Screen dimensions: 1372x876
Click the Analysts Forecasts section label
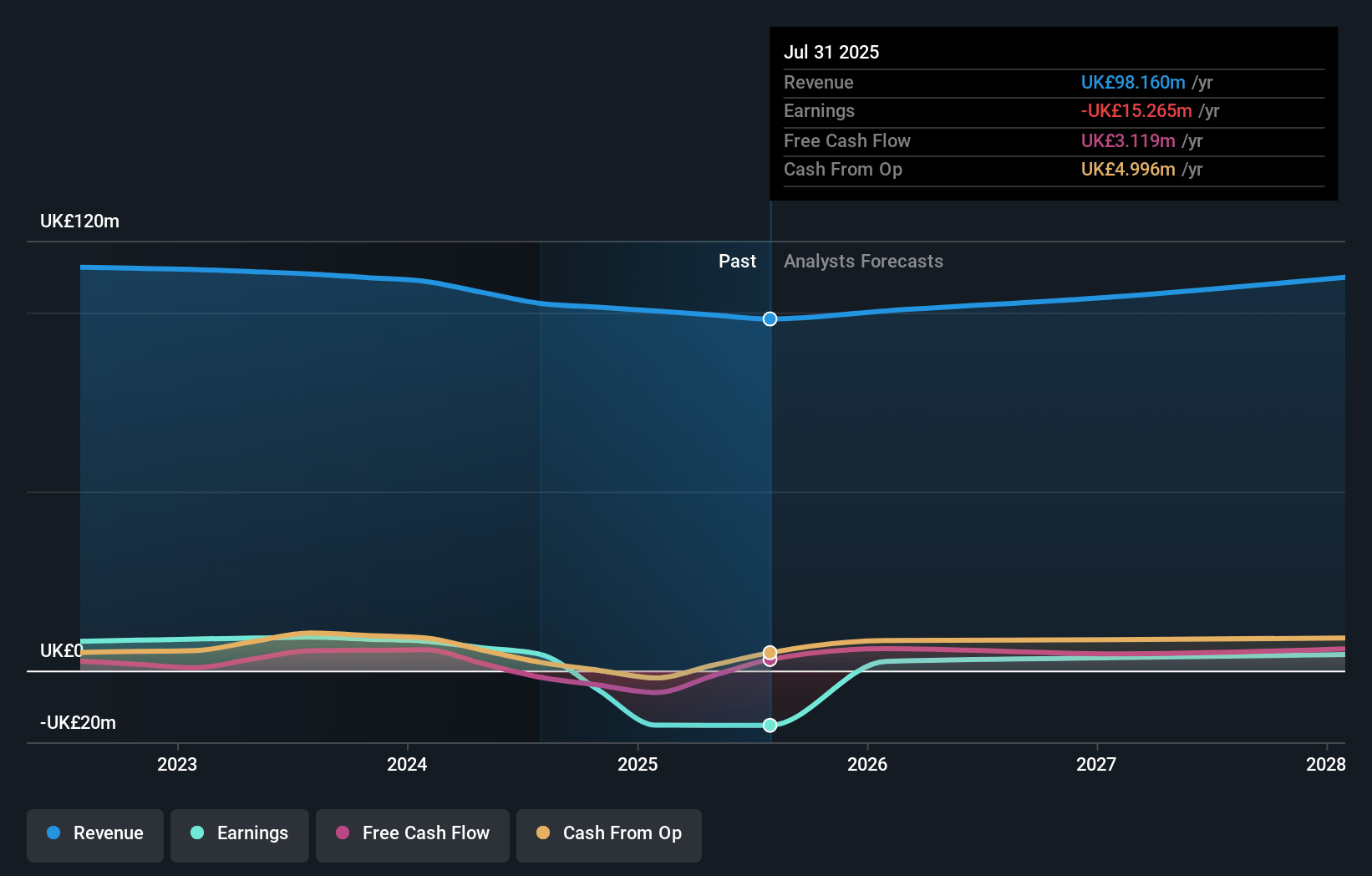(x=863, y=262)
